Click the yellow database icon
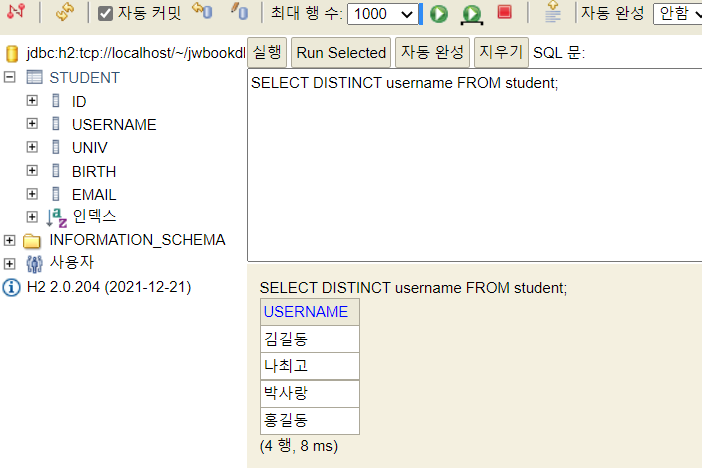The width and height of the screenshot is (702, 468). point(12,53)
